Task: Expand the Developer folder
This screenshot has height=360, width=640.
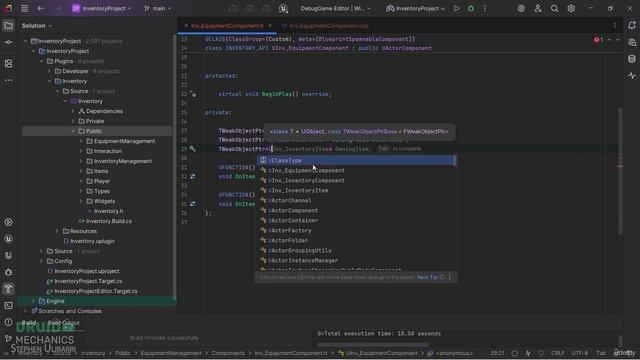Action: [50, 71]
